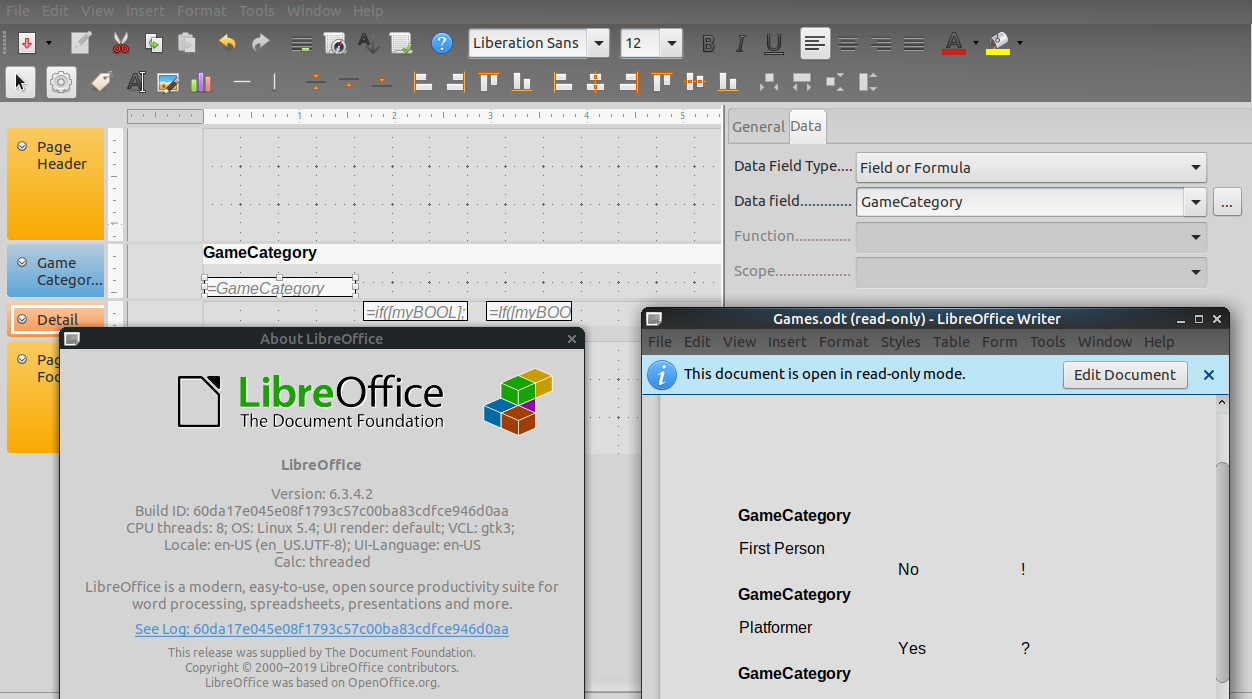Click the Edit Document button
Screen dimensions: 1252x699
[x=1125, y=374]
